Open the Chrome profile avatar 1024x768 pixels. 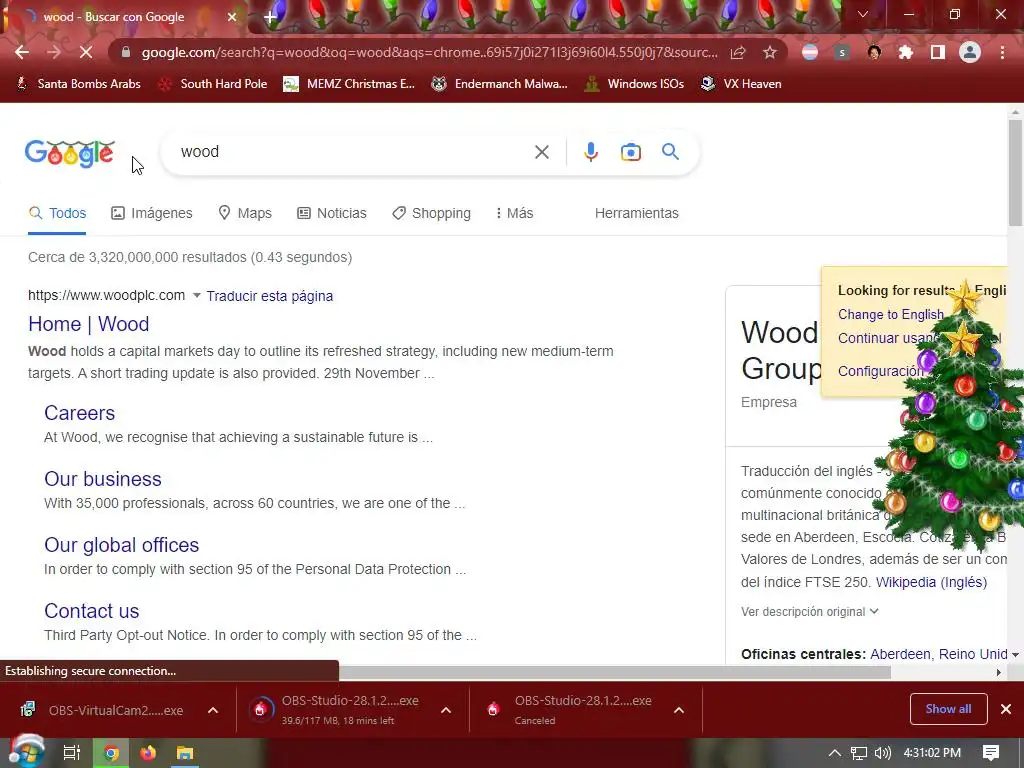[x=970, y=52]
